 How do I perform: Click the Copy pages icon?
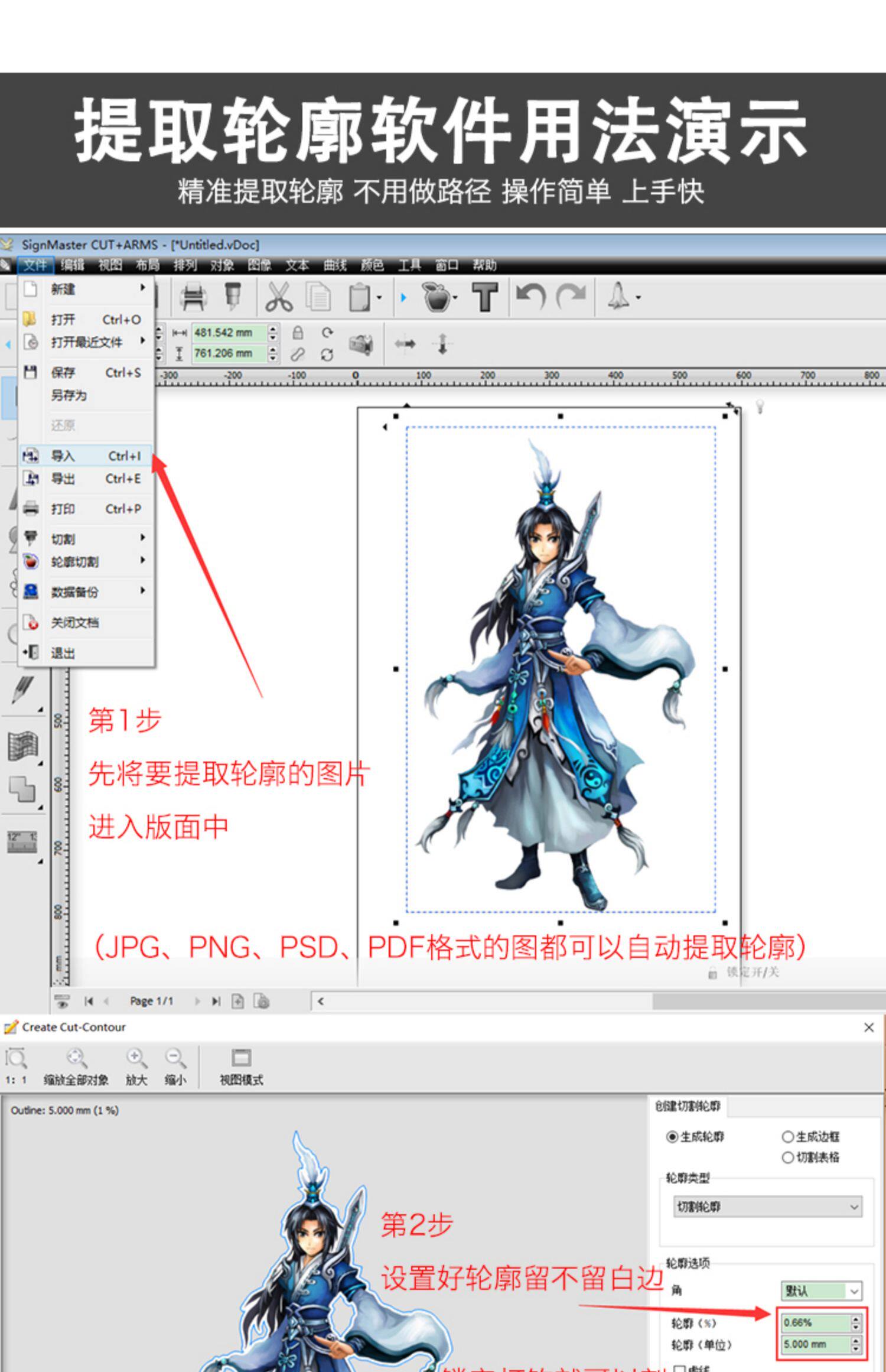point(318,297)
